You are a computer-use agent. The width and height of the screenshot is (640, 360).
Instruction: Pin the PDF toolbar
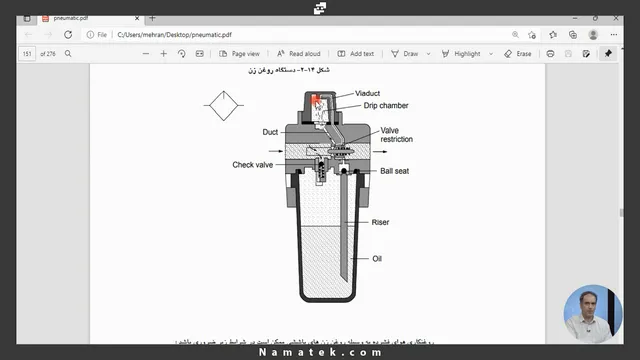coord(608,54)
